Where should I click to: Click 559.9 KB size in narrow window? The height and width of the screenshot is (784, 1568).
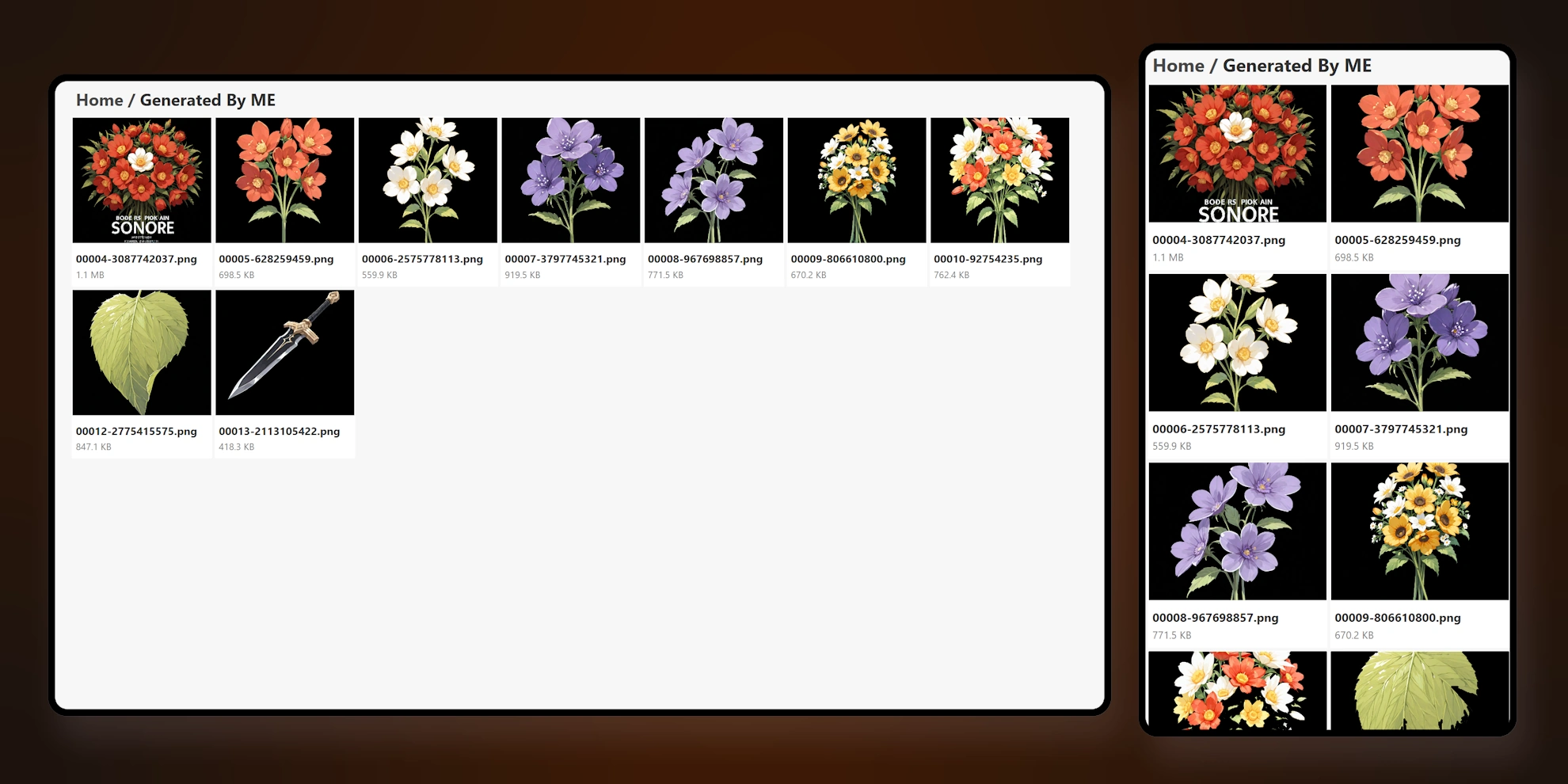point(1172,447)
